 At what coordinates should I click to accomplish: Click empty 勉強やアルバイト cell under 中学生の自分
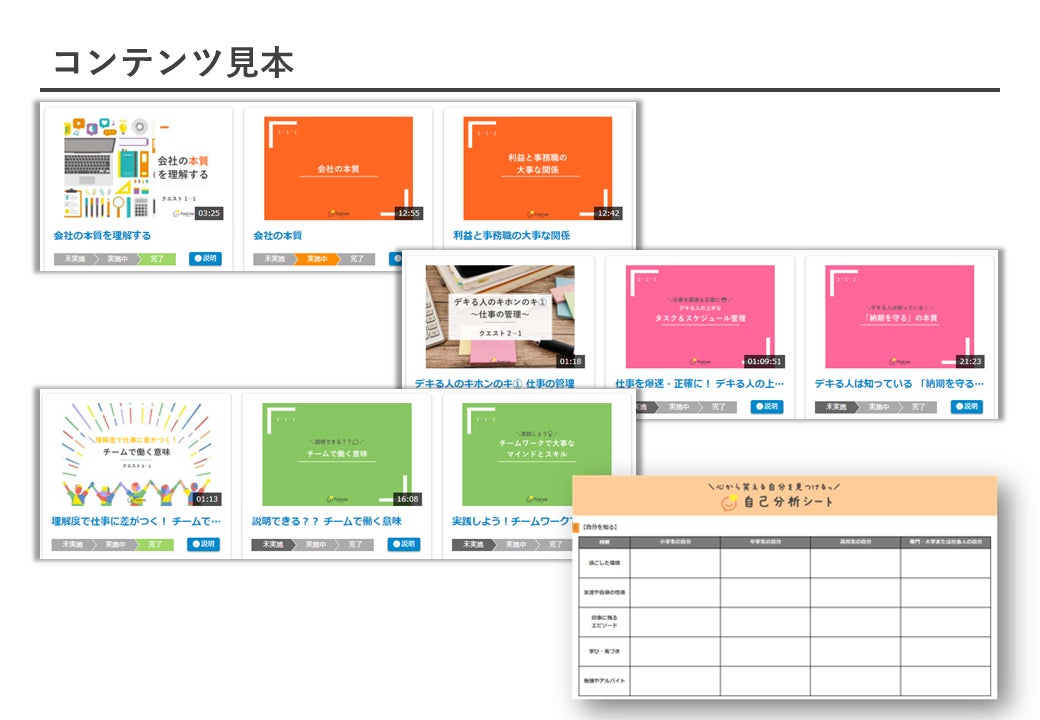point(765,681)
